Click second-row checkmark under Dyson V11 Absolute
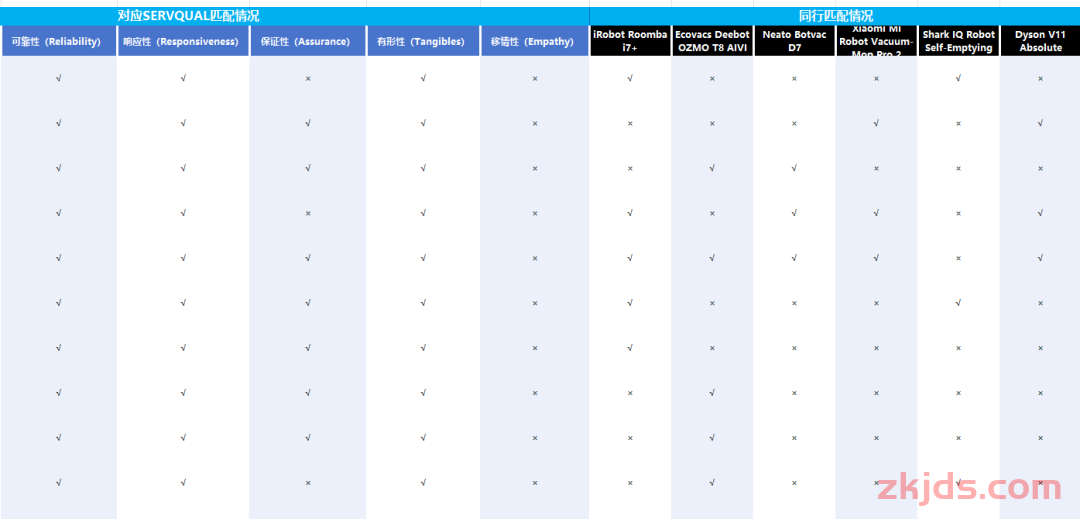 [1040, 123]
